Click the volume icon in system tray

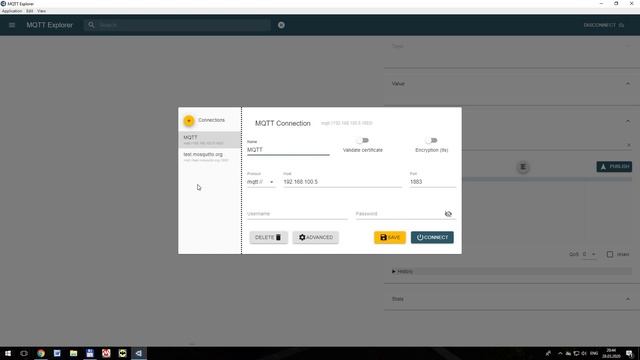tap(584, 353)
